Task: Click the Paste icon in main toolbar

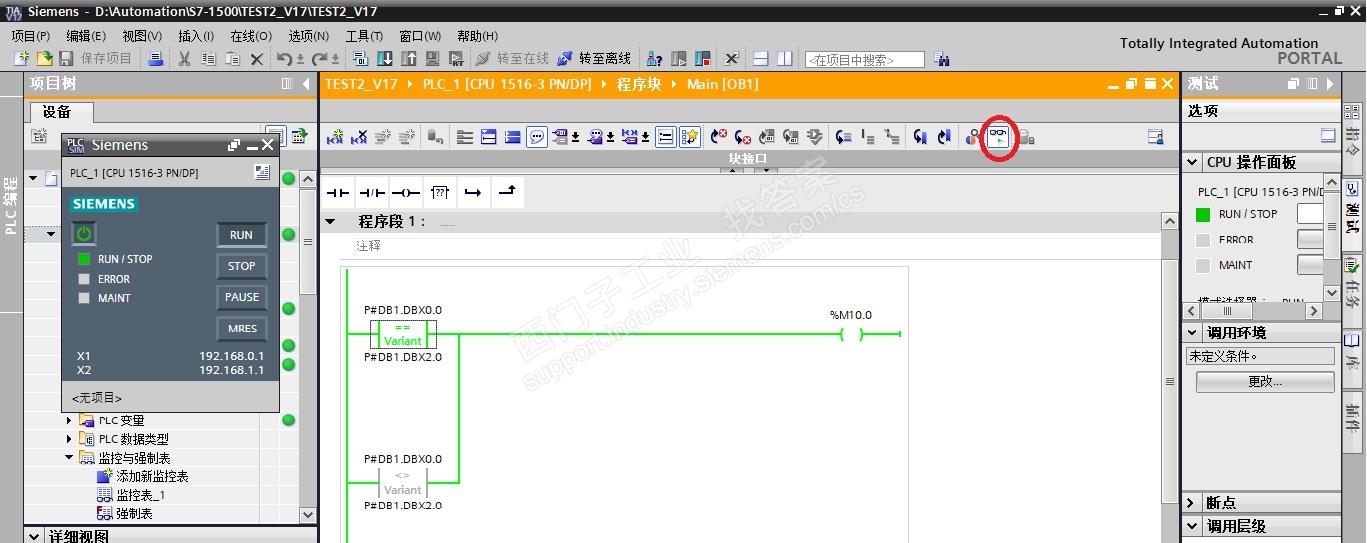Action: pyautogui.click(x=232, y=59)
